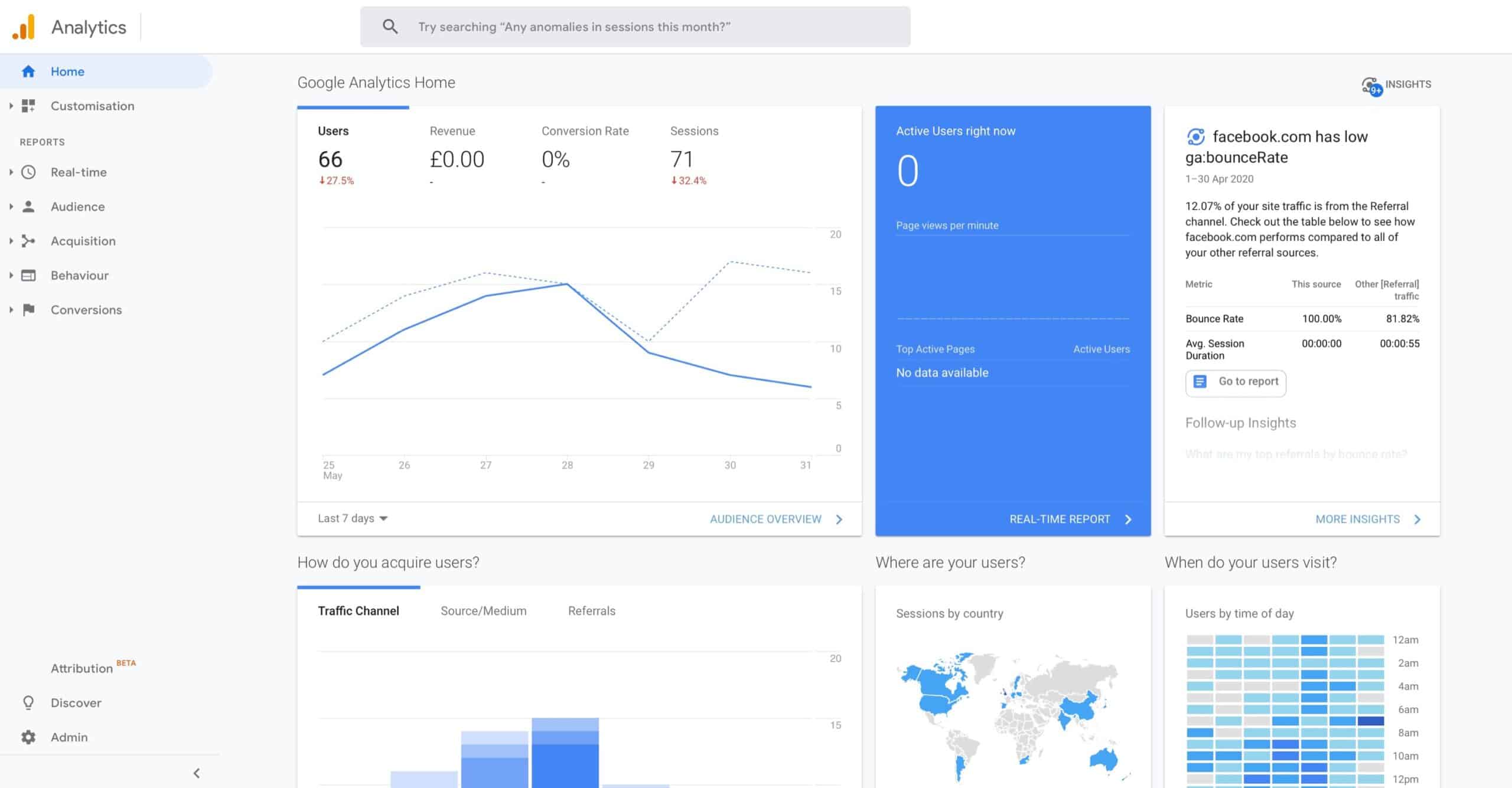Click the Conversions flag icon
Viewport: 1512px width, 788px height.
28,310
